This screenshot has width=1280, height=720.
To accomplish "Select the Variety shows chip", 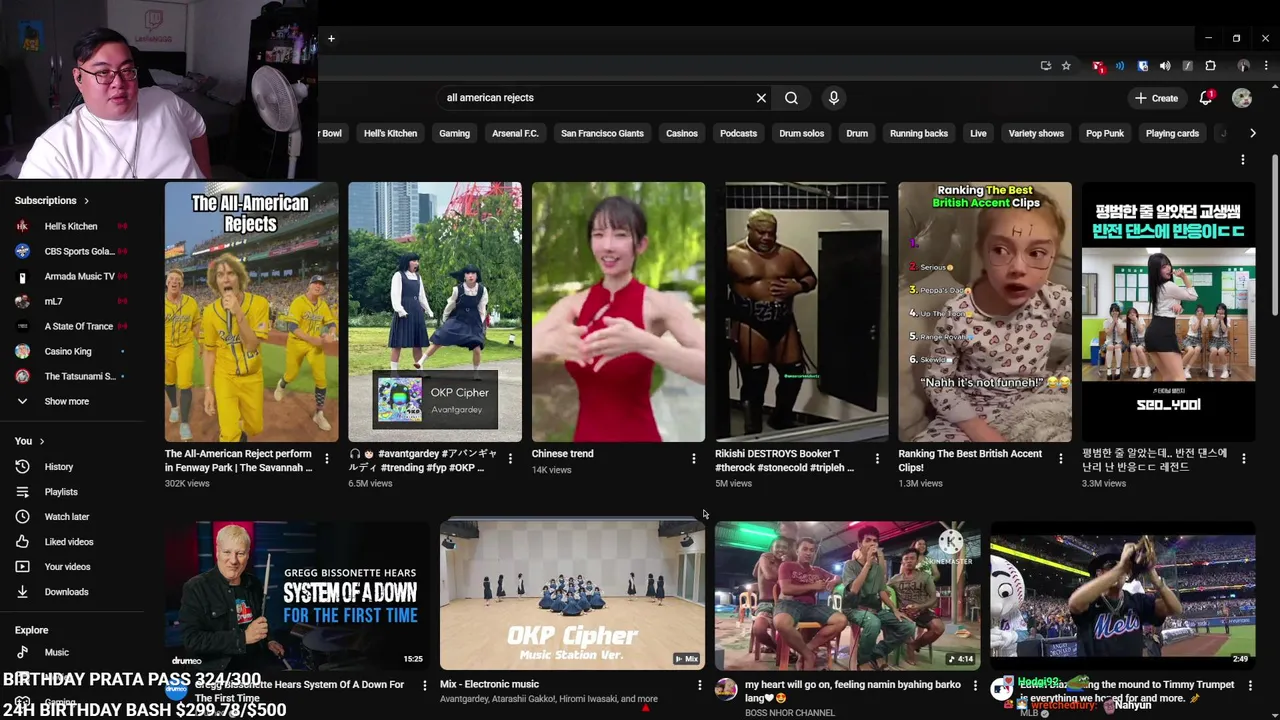I will [1036, 133].
